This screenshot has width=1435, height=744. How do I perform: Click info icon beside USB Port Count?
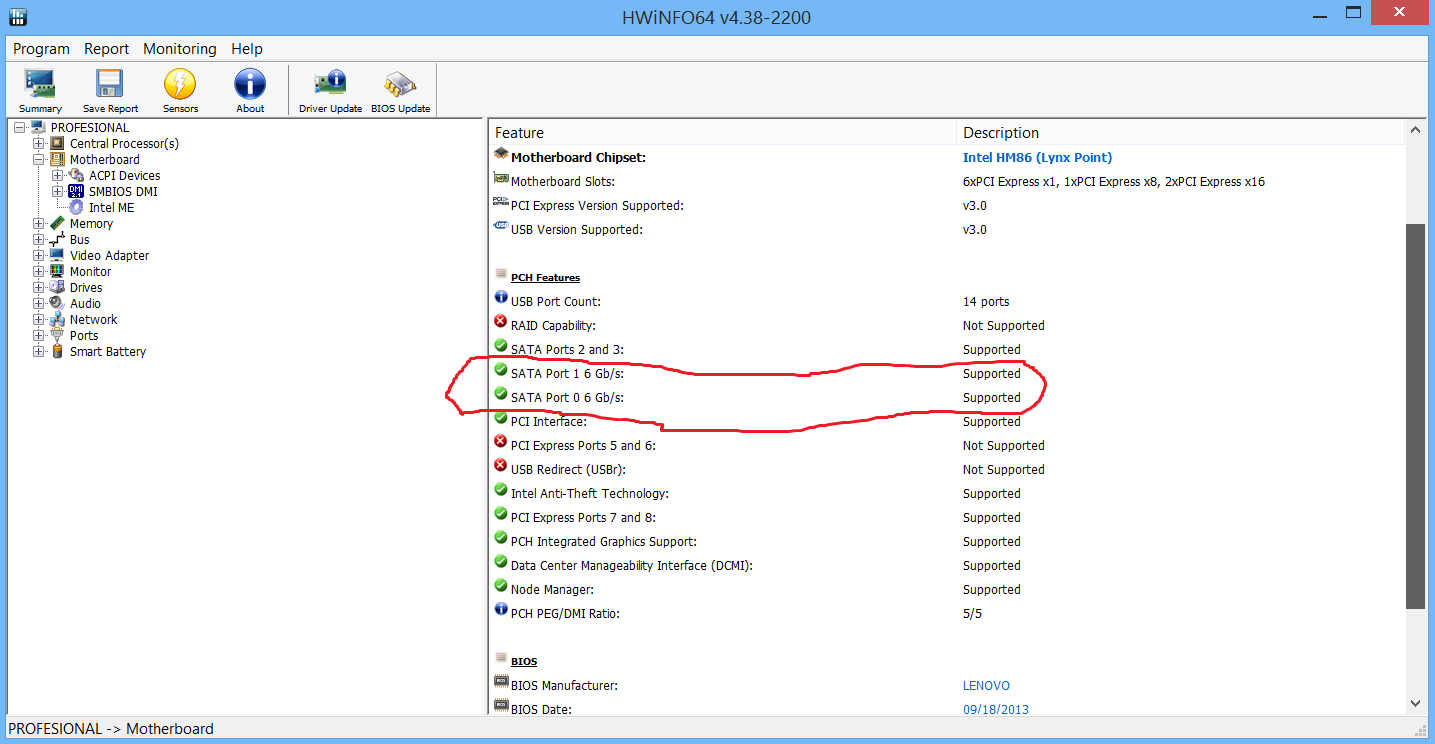tap(501, 298)
